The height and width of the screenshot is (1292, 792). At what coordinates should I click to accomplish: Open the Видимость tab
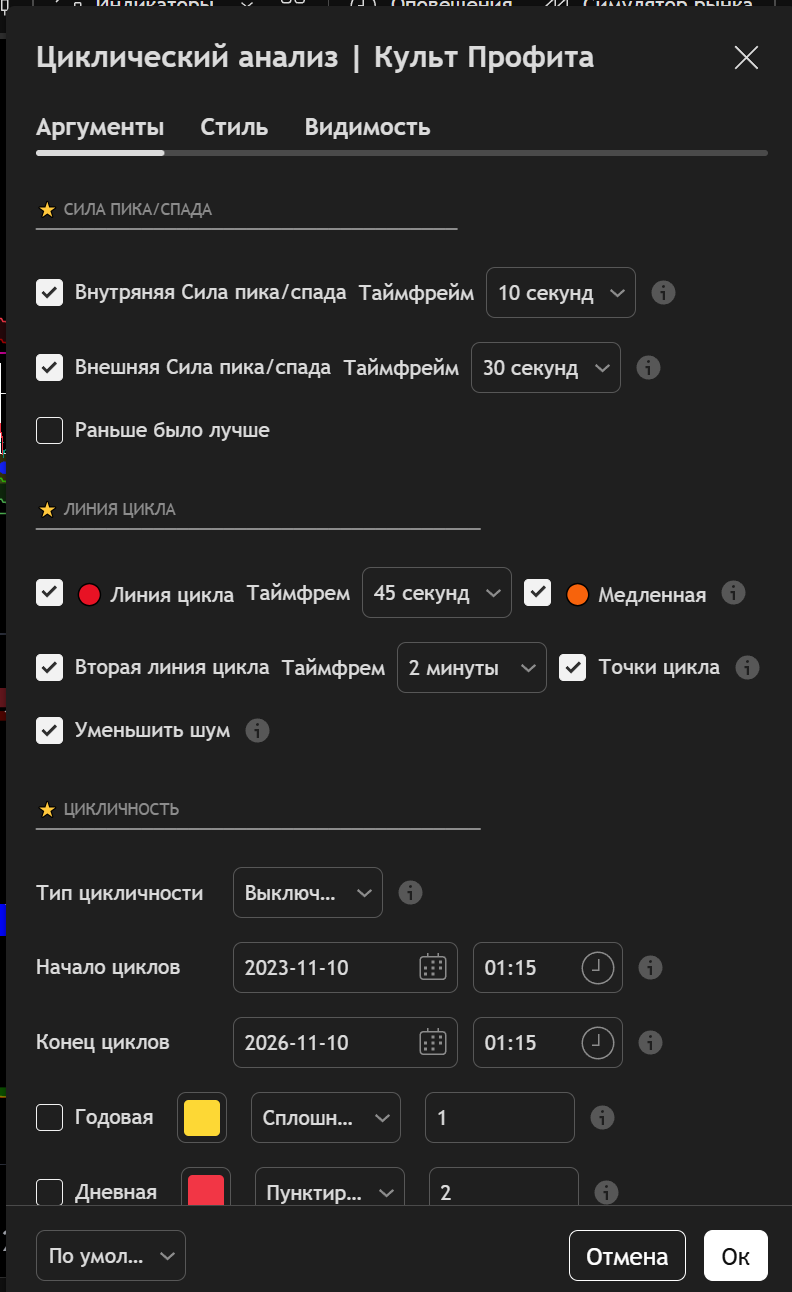point(367,127)
